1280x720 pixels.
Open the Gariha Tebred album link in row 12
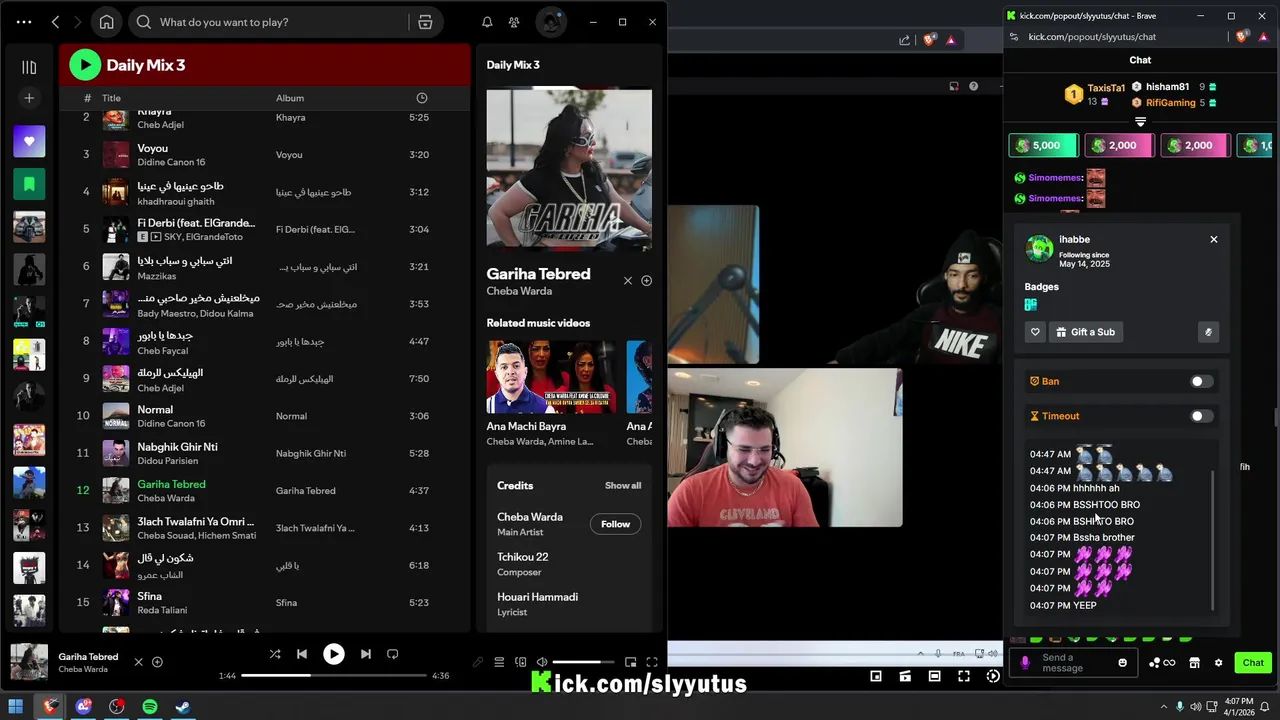305,491
